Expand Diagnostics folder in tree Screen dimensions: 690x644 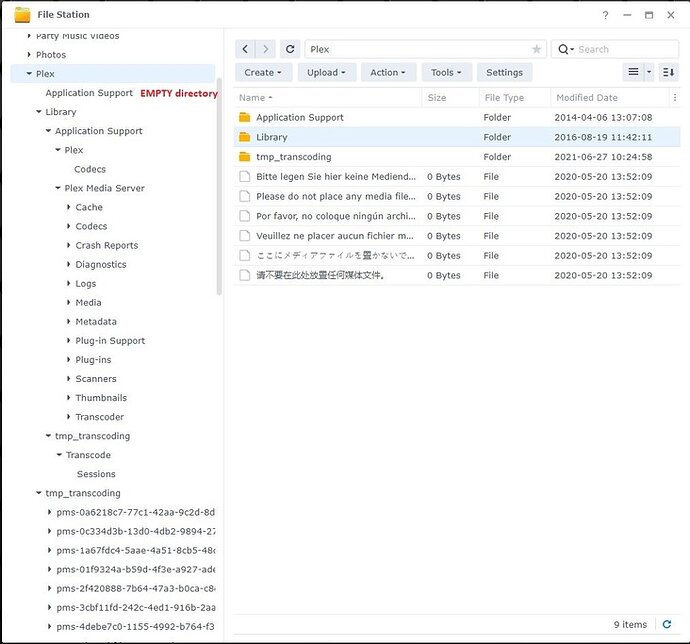tap(68, 264)
